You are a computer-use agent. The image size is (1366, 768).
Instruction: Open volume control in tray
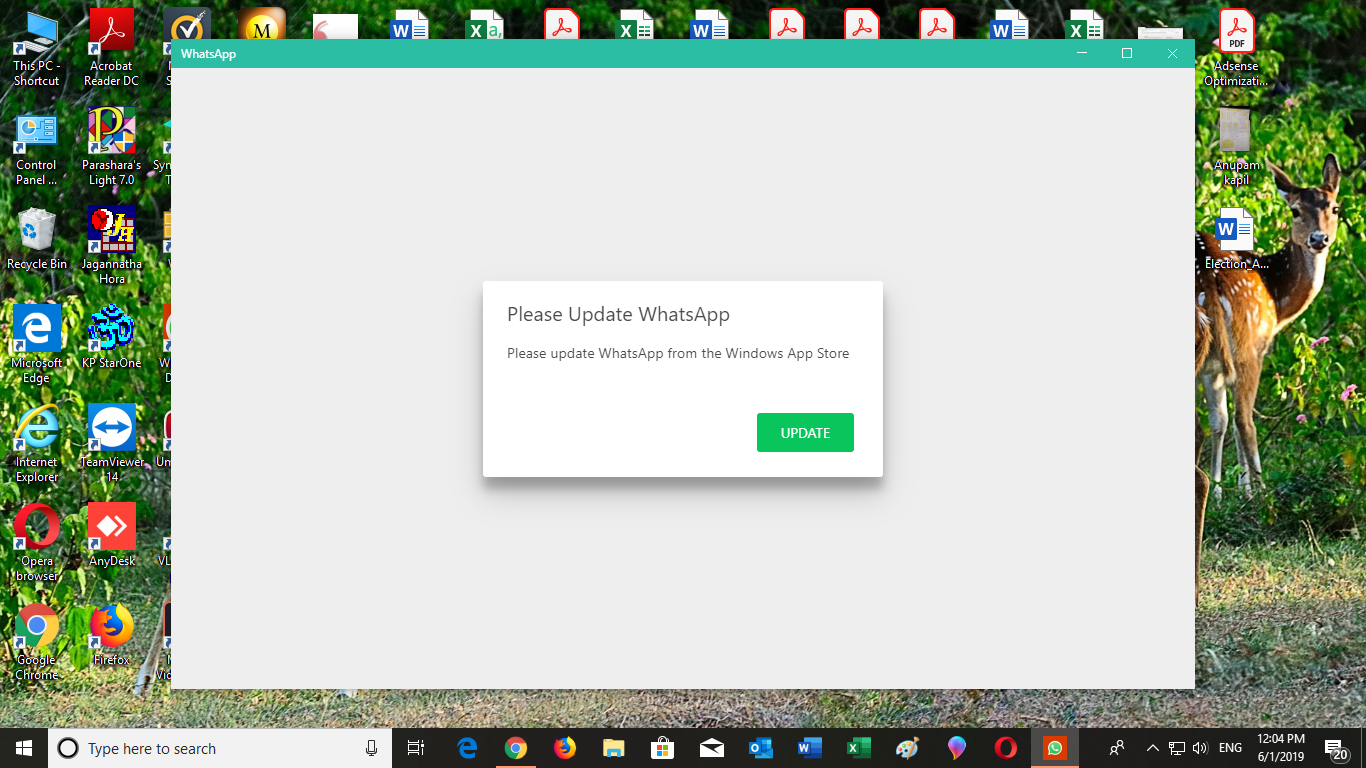coord(1200,748)
